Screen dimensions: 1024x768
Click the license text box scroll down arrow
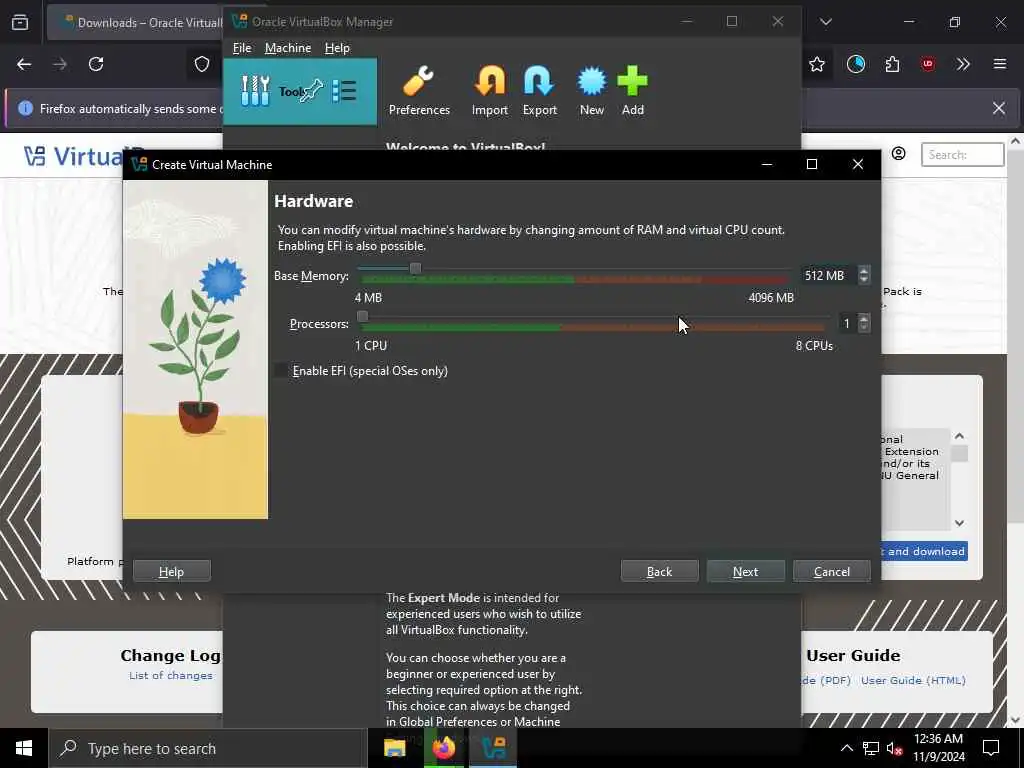coord(959,522)
